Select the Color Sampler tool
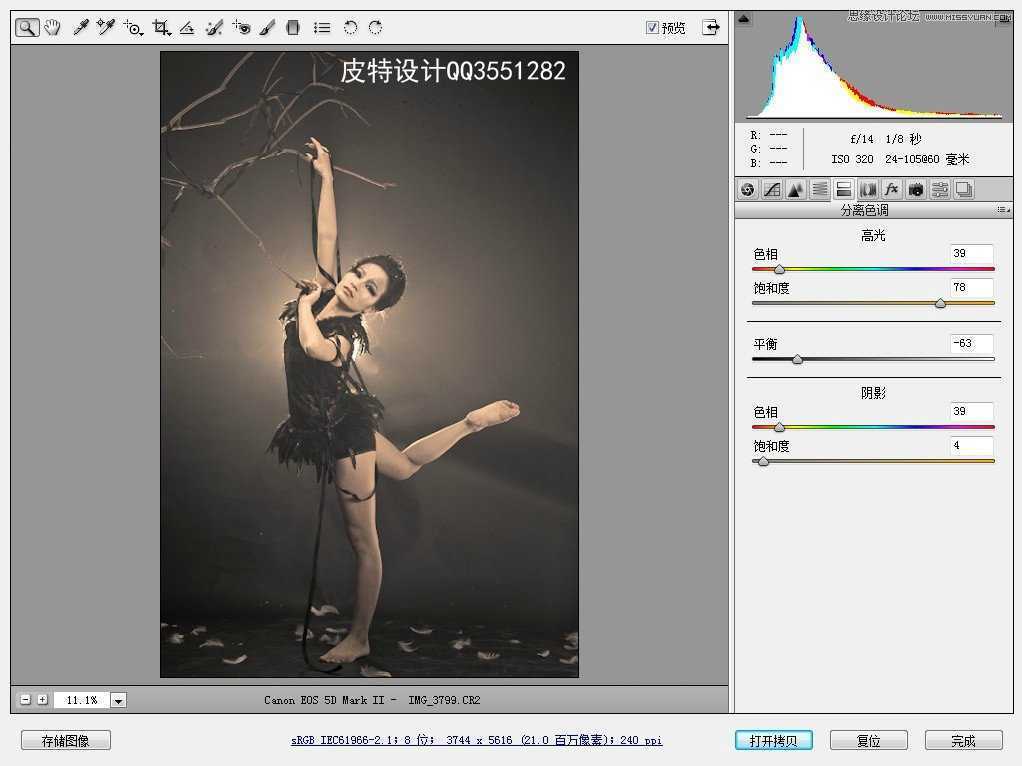Screen dimensions: 1022x766 coord(105,27)
